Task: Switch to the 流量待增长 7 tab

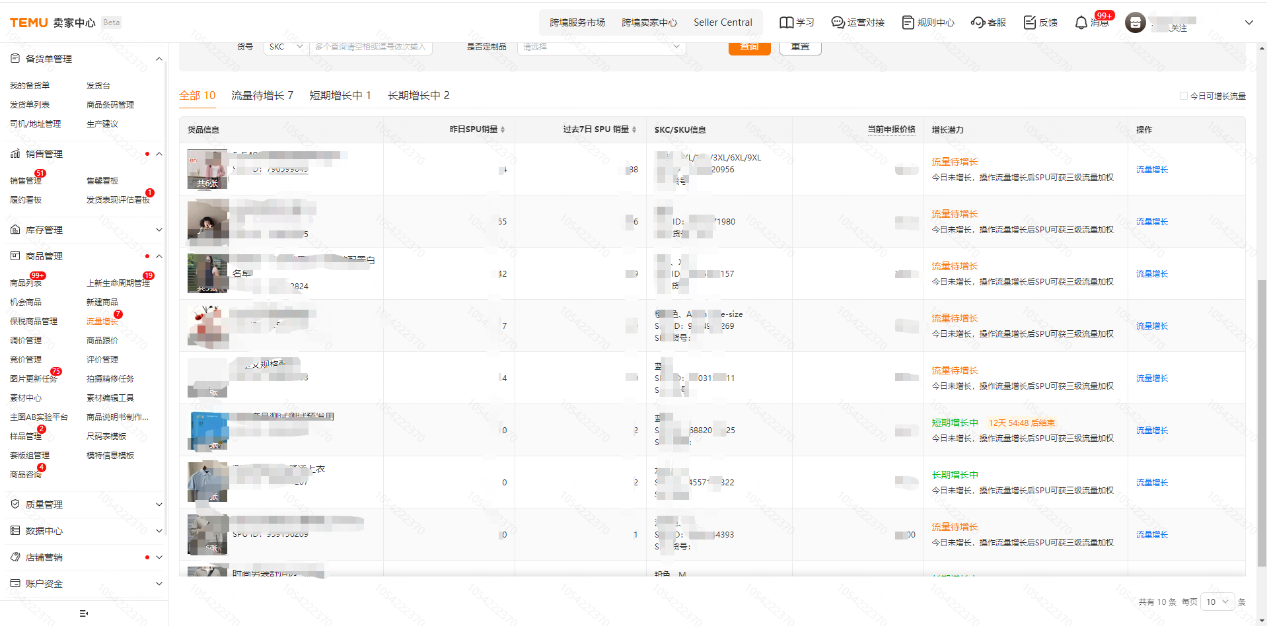Action: point(262,96)
